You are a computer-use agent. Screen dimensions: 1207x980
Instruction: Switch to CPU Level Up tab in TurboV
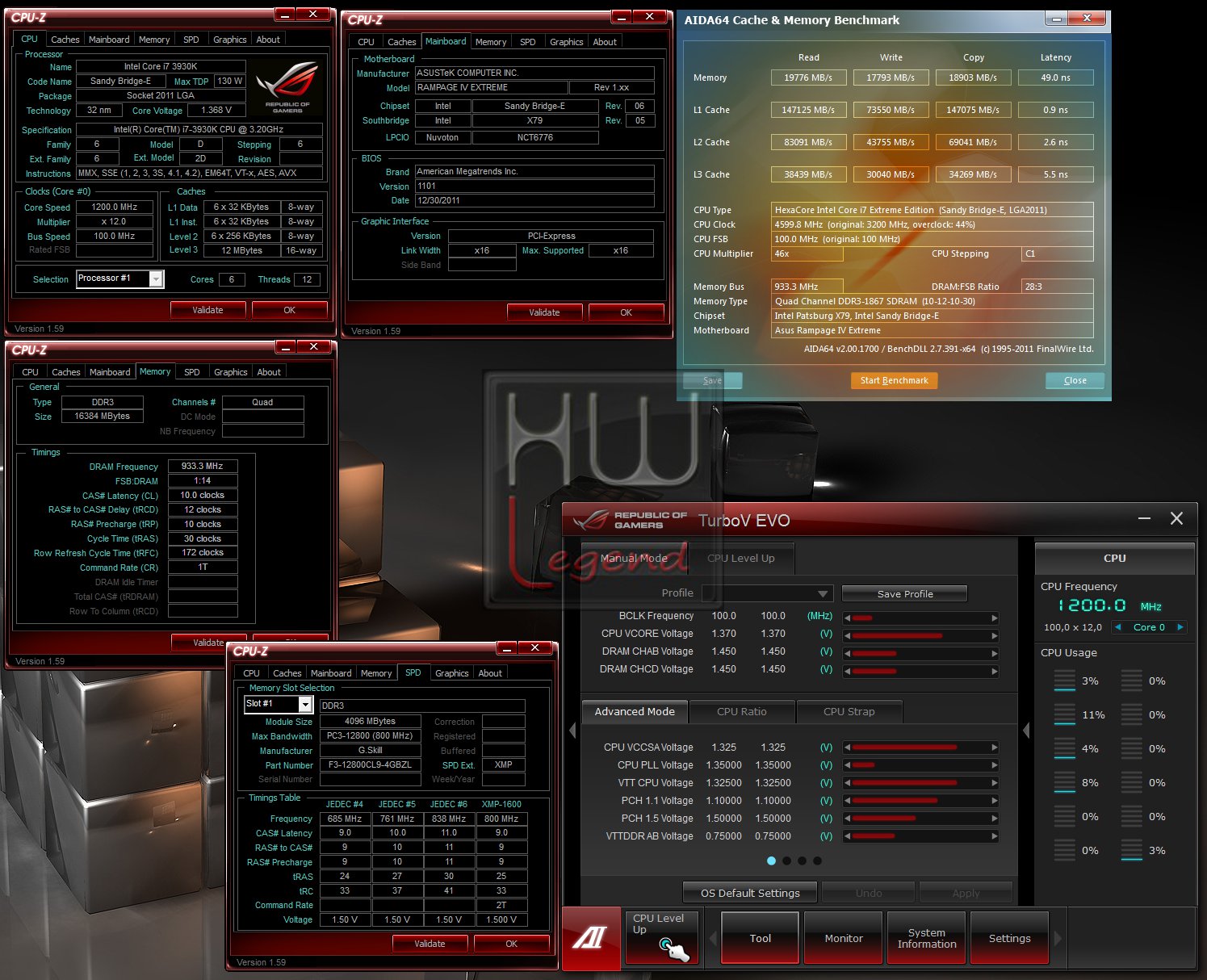(x=740, y=558)
